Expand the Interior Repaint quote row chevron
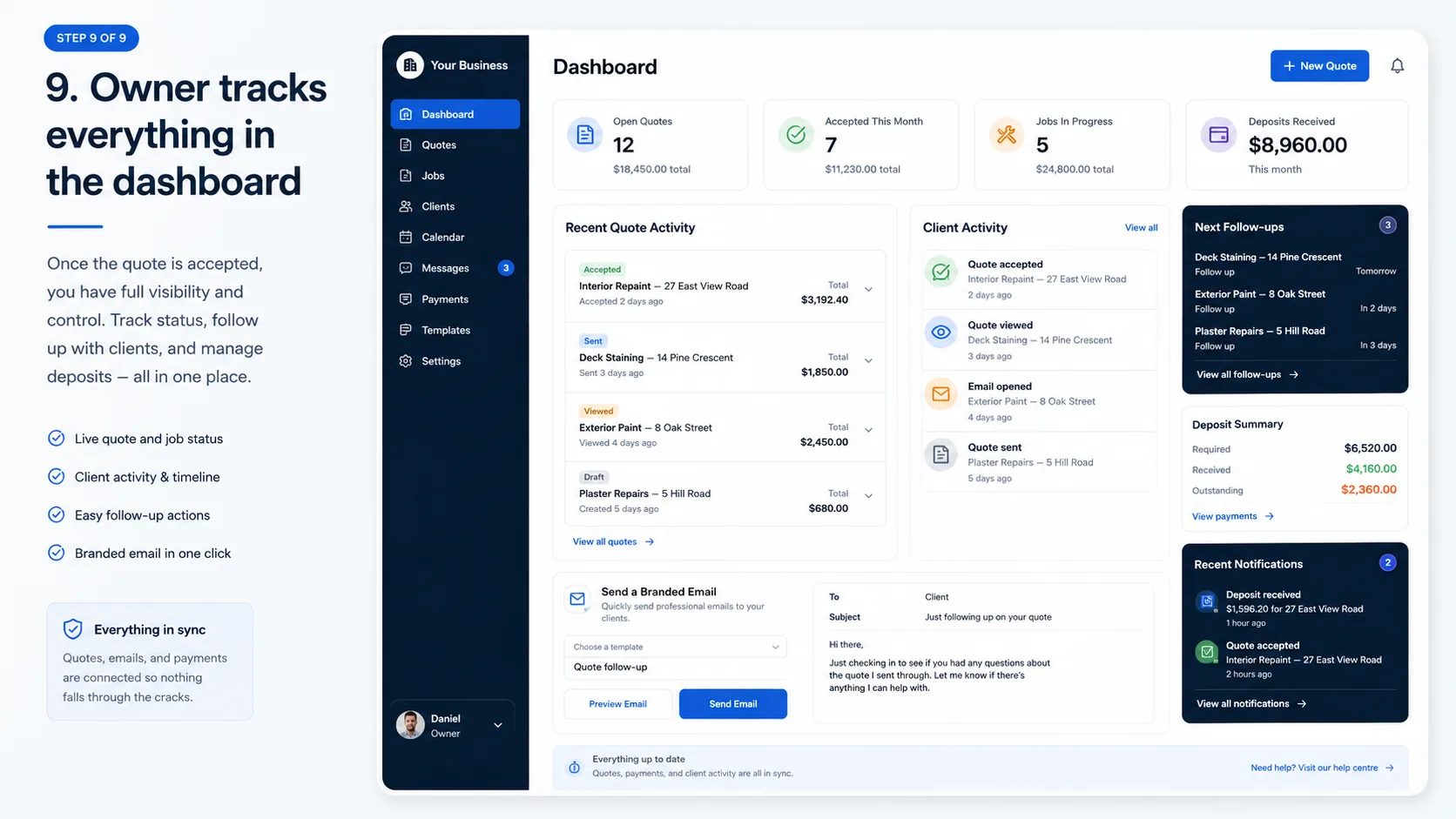The width and height of the screenshot is (1456, 819). click(x=868, y=290)
